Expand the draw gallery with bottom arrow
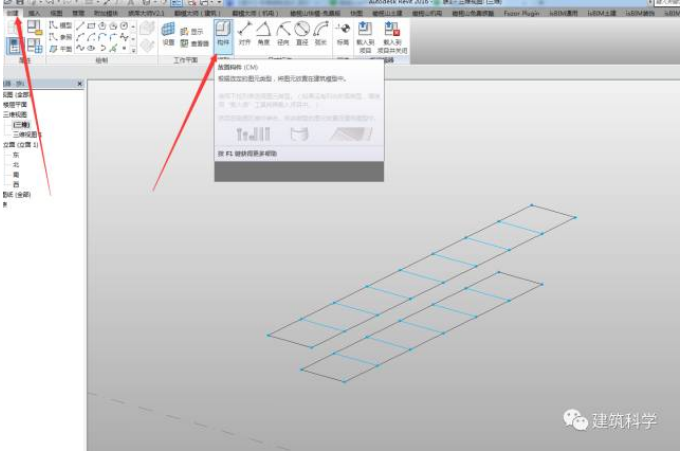Viewport: 685px width, 454px height. click(x=133, y=50)
